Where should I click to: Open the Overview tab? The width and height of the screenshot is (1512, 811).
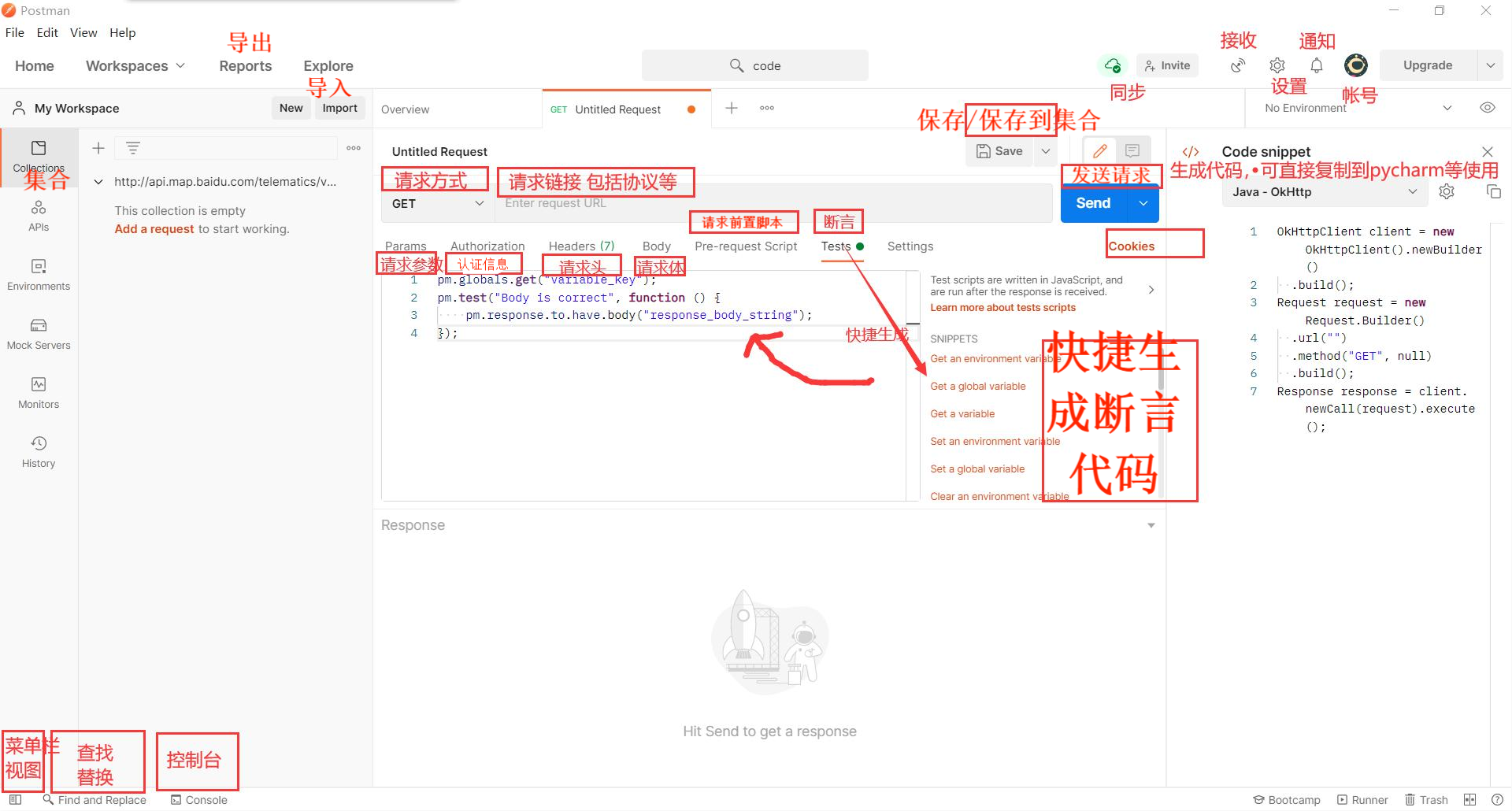point(405,109)
